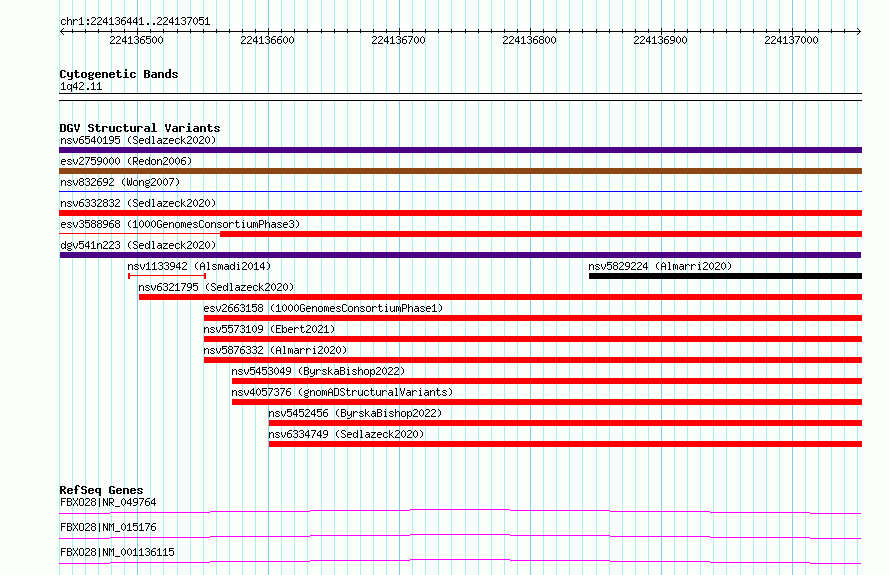Image resolution: width=890 pixels, height=575 pixels.
Task: Click the brown bar of esv2759000
Action: [460, 171]
